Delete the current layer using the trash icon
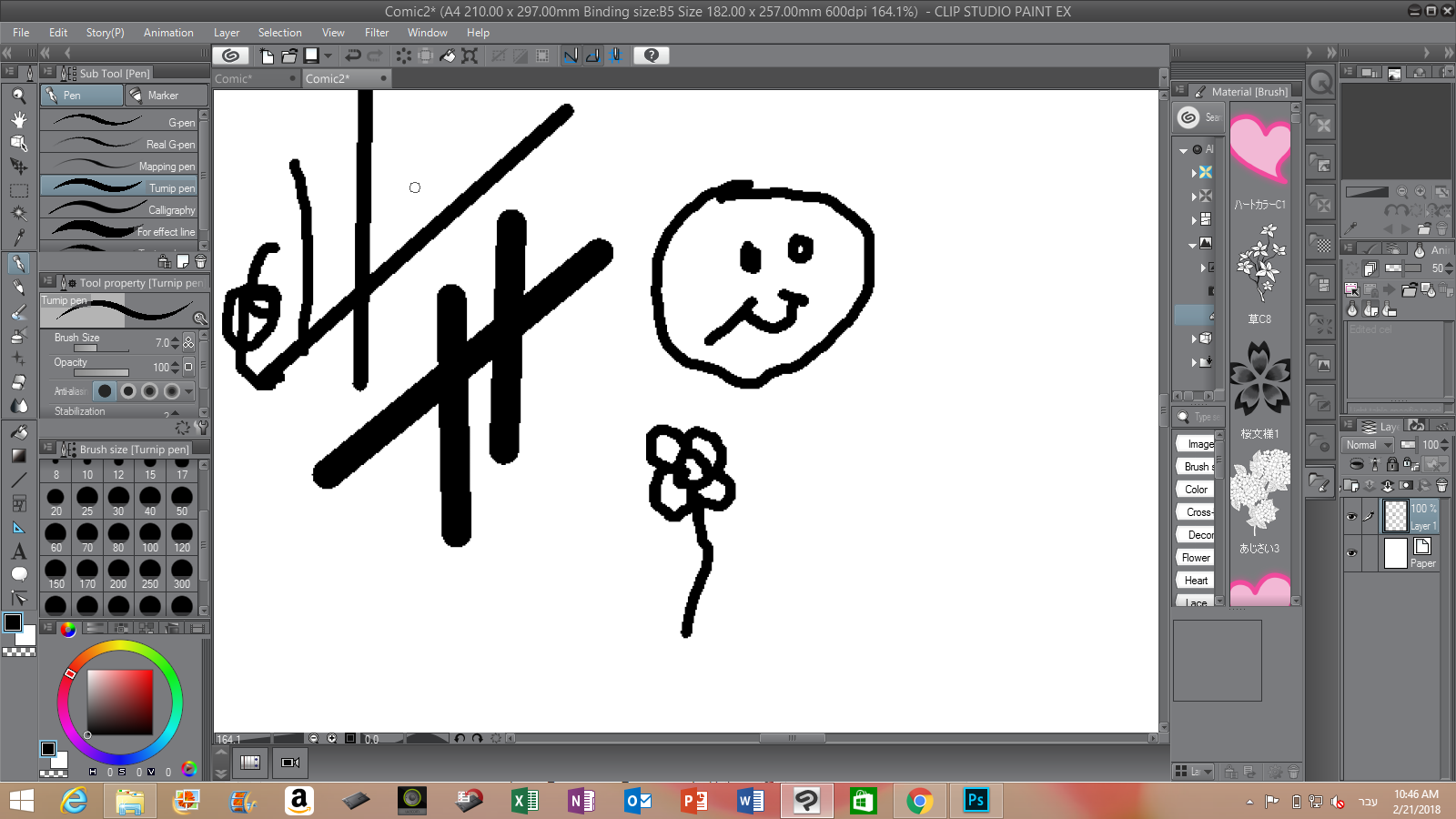The height and width of the screenshot is (819, 1456). tap(1441, 485)
